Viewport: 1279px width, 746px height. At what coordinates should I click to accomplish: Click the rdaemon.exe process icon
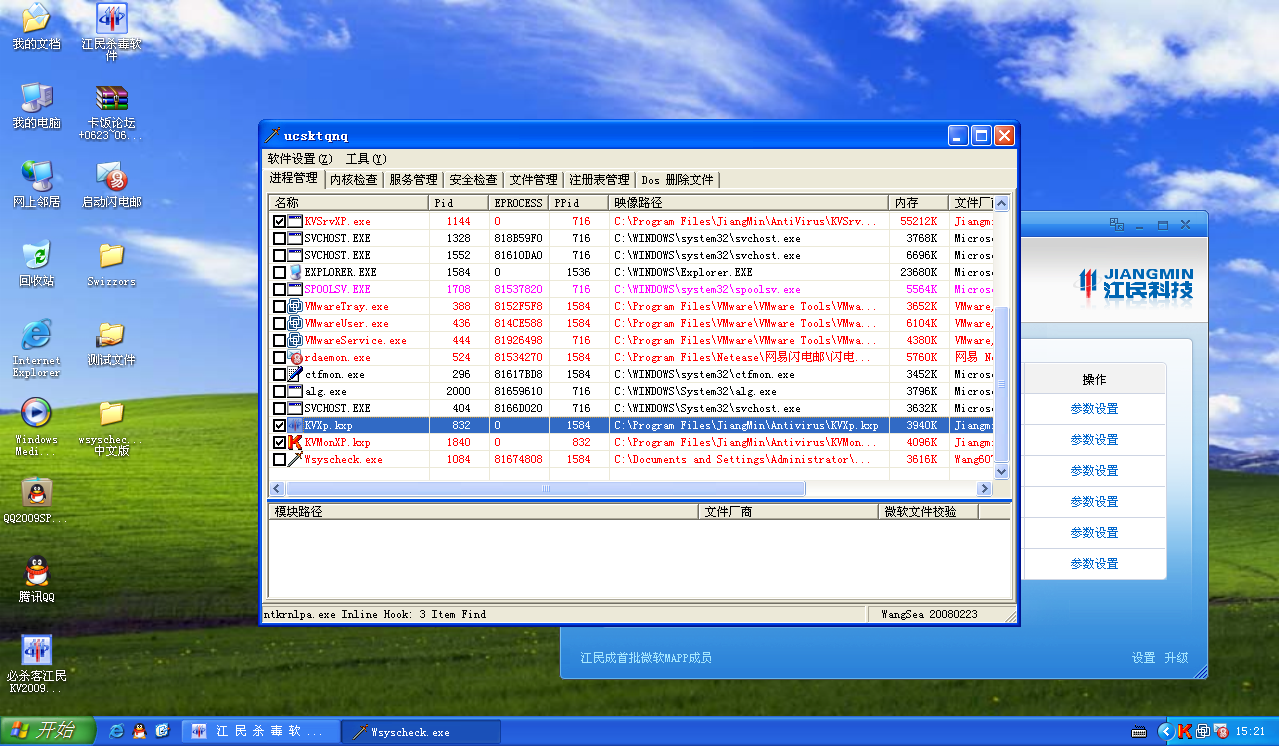[x=295, y=357]
